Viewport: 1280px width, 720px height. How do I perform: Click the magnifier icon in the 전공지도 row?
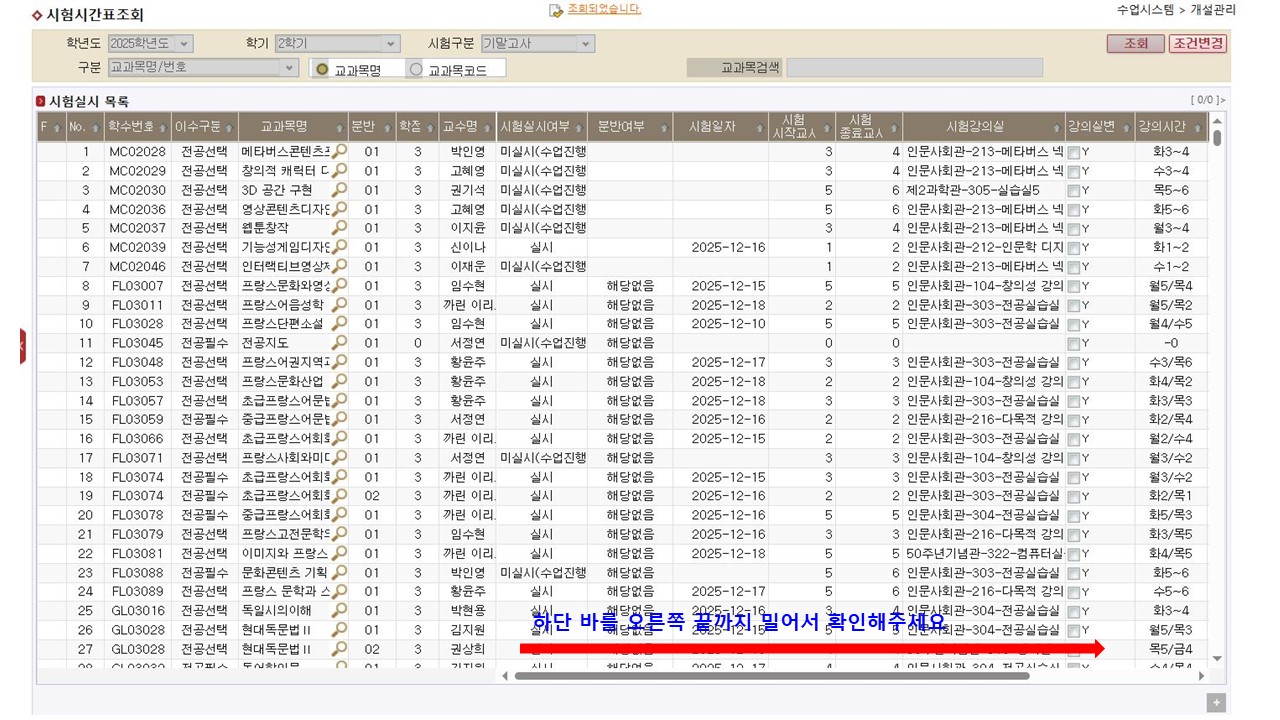[x=340, y=342]
